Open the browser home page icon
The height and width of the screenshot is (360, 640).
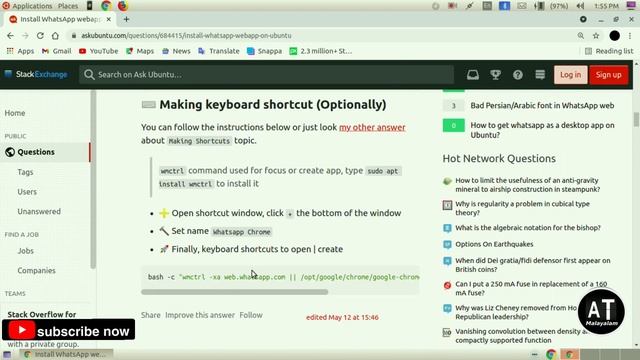55,36
